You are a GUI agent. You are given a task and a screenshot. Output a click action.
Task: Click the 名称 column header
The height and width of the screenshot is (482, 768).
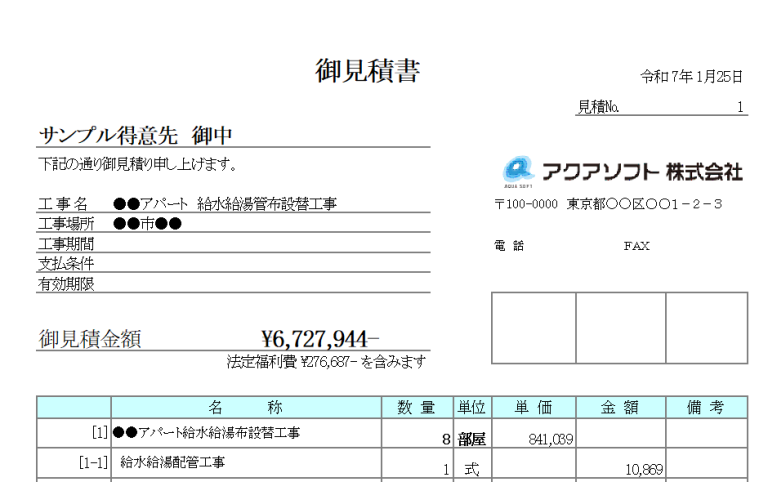(x=247, y=407)
